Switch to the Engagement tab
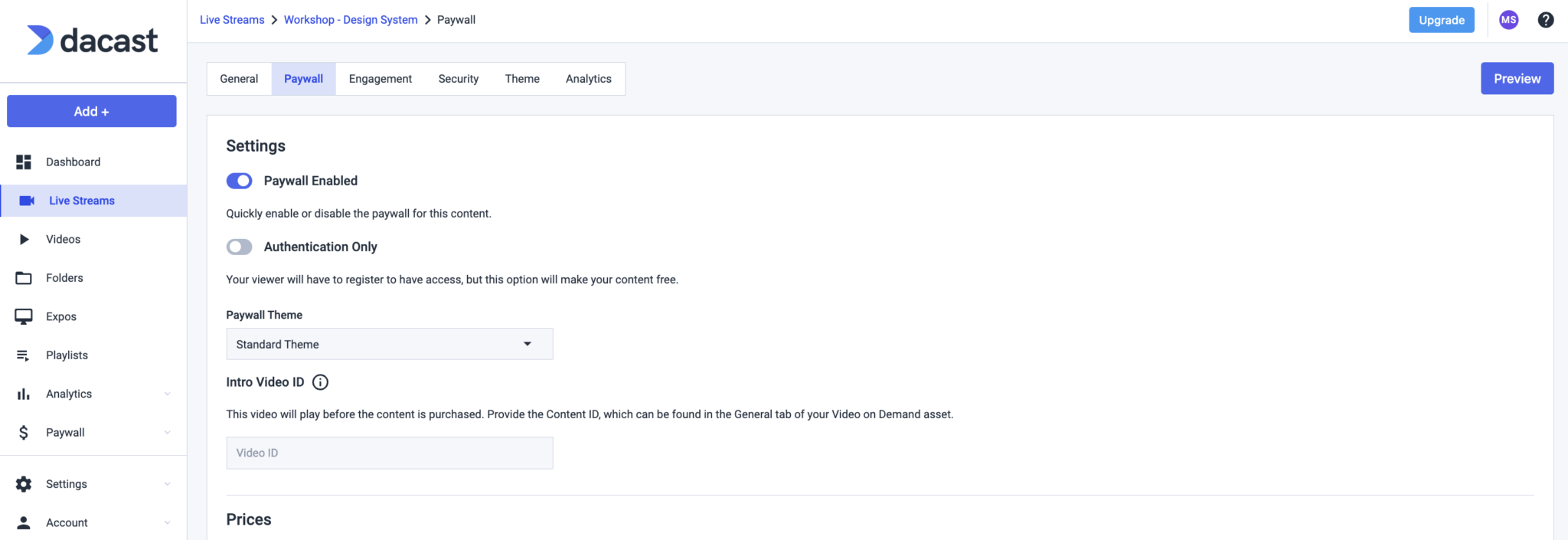1568x540 pixels. pyautogui.click(x=381, y=79)
